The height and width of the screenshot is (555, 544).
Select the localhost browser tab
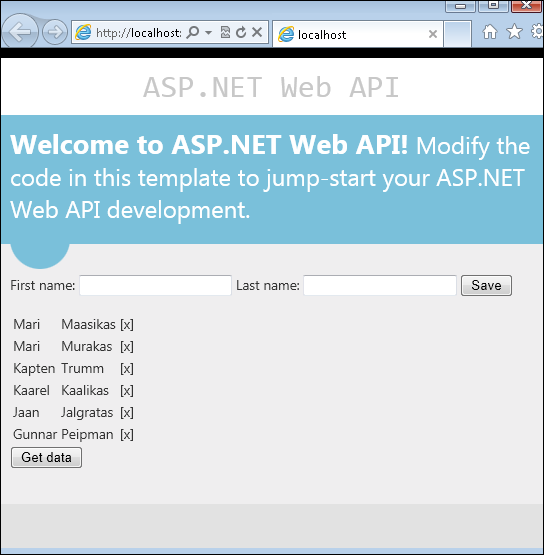[357, 34]
